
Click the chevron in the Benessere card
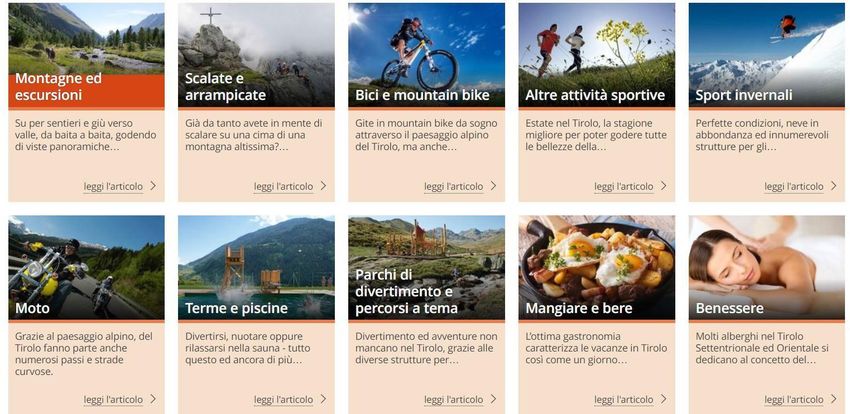[834, 399]
